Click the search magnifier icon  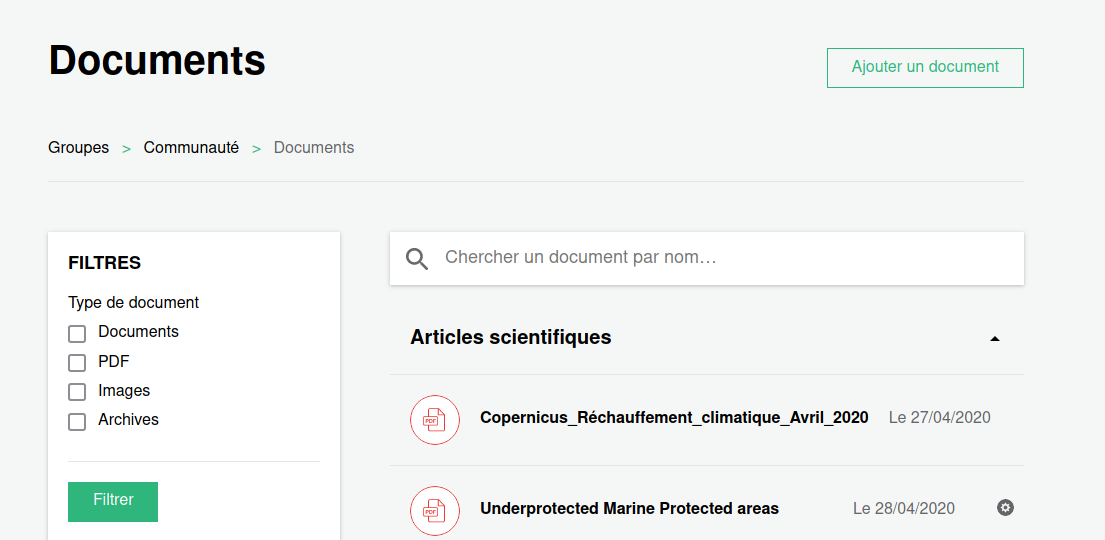(417, 259)
